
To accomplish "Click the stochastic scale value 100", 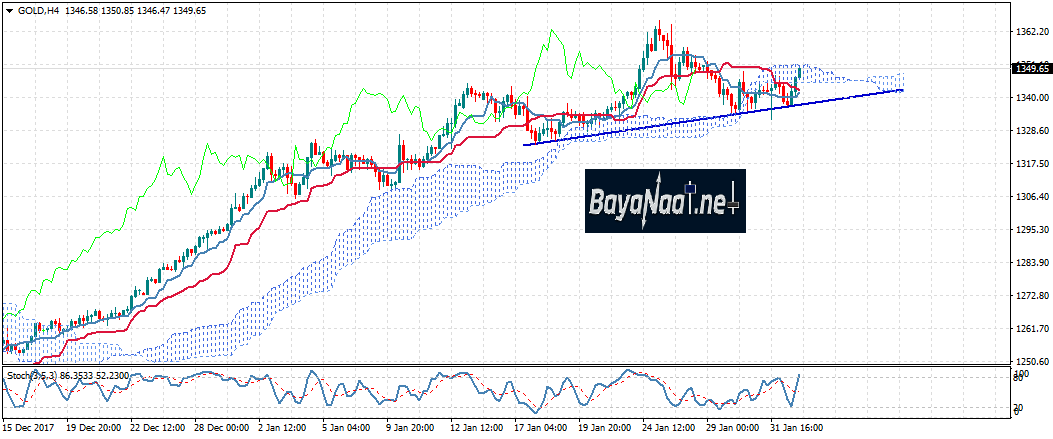I will 1019,373.
